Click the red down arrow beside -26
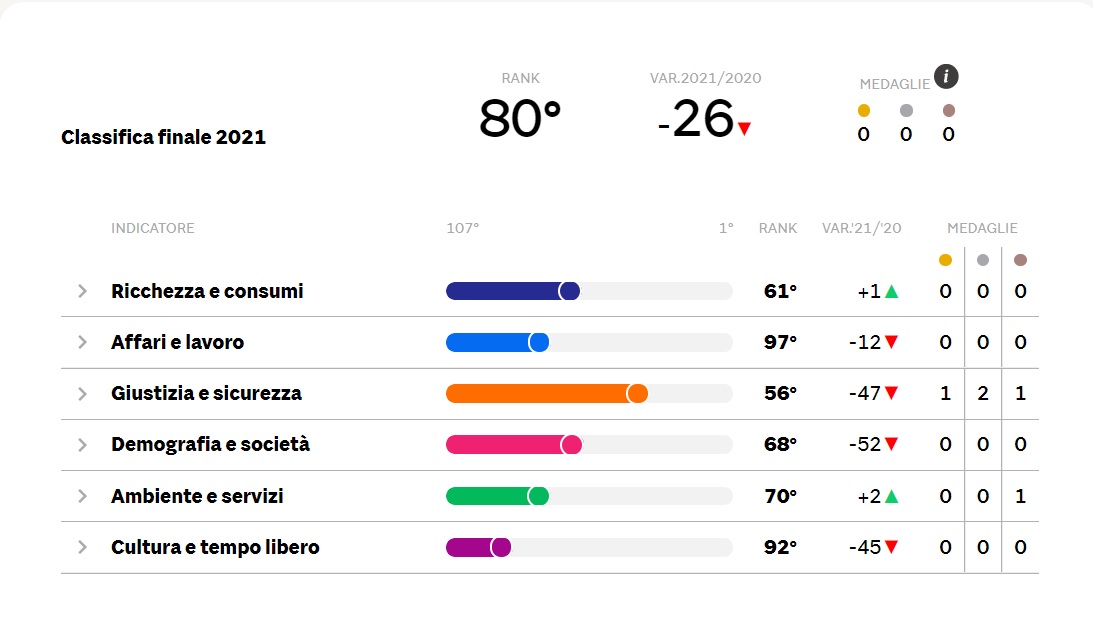 [x=744, y=128]
